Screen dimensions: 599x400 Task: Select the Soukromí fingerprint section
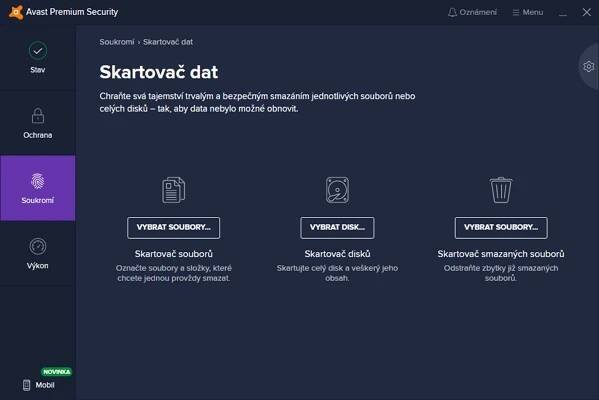tap(37, 188)
